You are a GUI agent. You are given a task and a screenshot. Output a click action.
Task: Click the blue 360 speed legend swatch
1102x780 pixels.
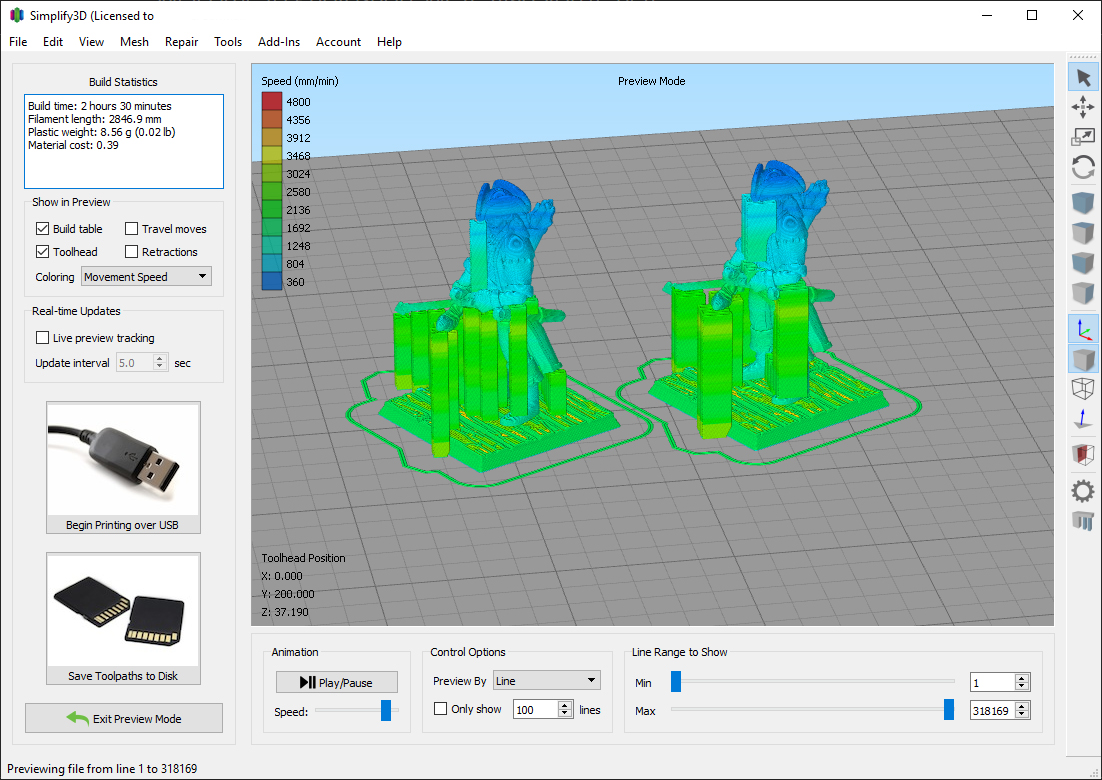pos(271,282)
